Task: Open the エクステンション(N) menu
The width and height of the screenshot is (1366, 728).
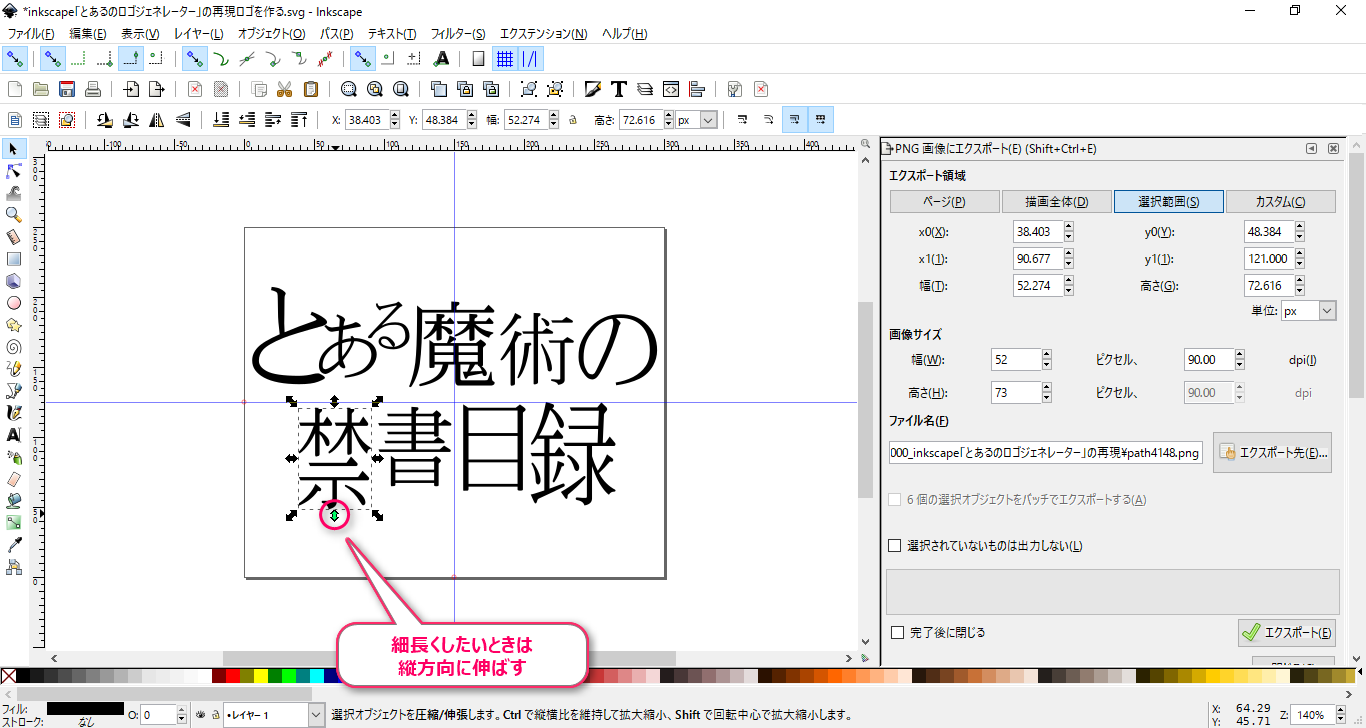Action: click(543, 34)
